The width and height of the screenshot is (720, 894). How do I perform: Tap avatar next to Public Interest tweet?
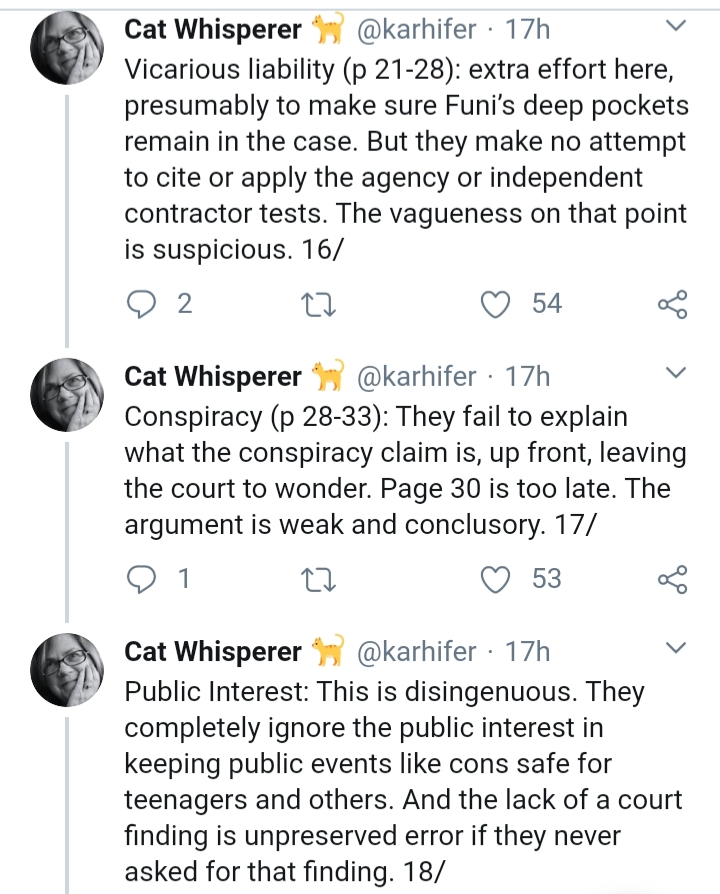(67, 670)
